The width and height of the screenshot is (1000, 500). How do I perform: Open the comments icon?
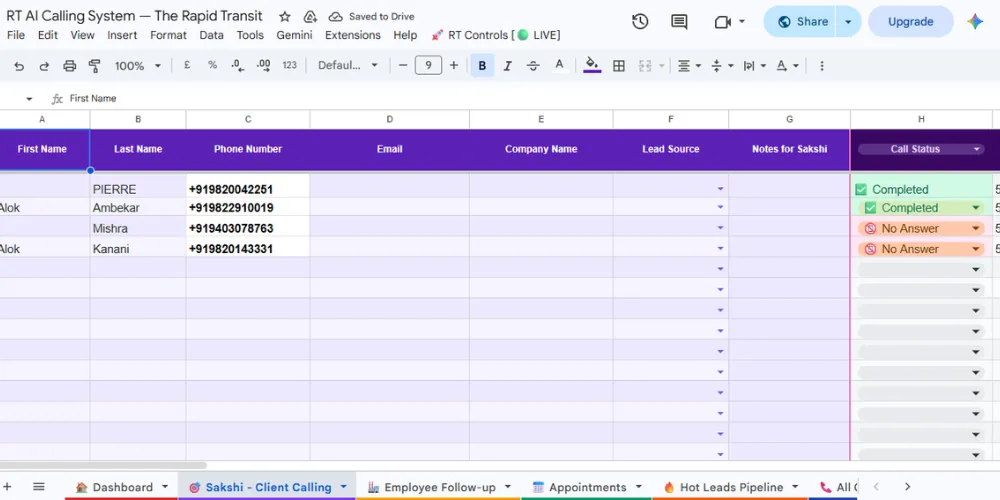(x=679, y=22)
